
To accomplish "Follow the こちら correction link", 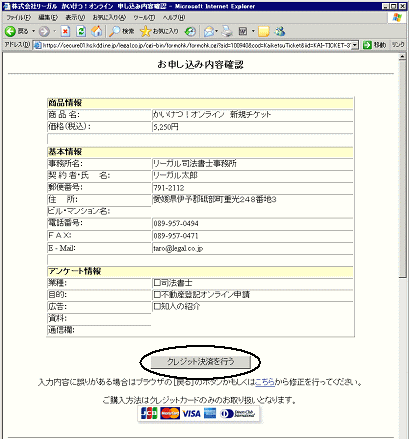I will click(x=265, y=382).
